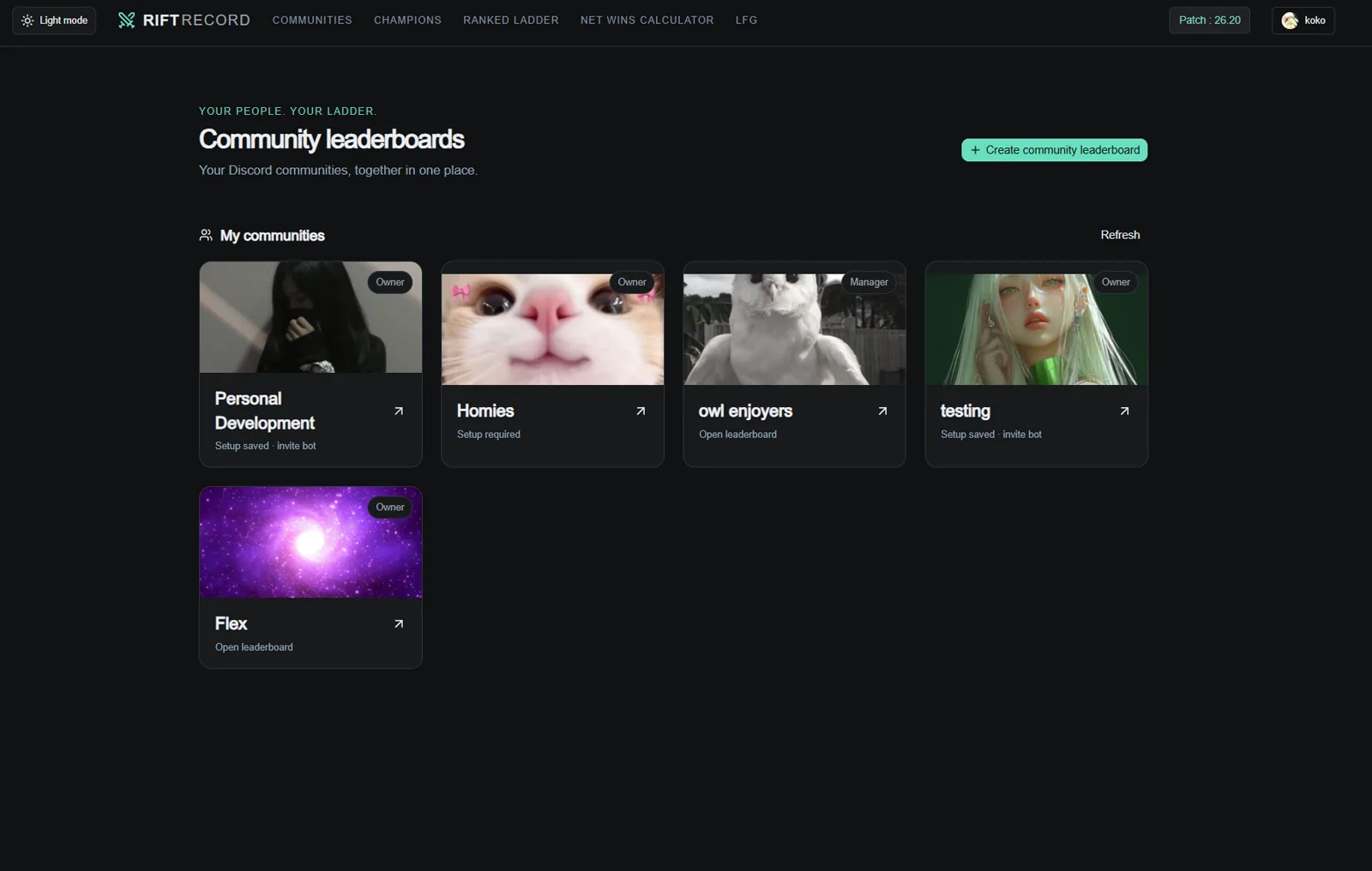Click 'Your Discord communities, together in one place.'
1372x871 pixels.
[338, 171]
